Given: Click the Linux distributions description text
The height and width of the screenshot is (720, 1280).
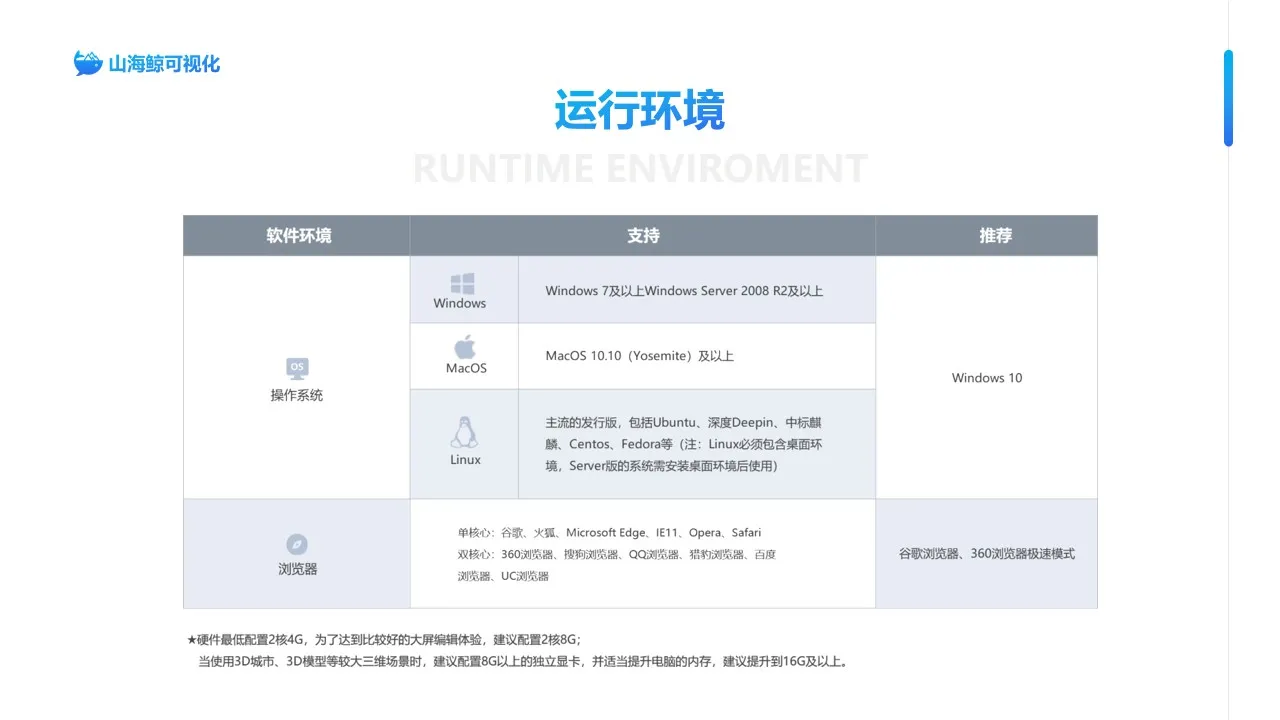Looking at the screenshot, I should 683,444.
